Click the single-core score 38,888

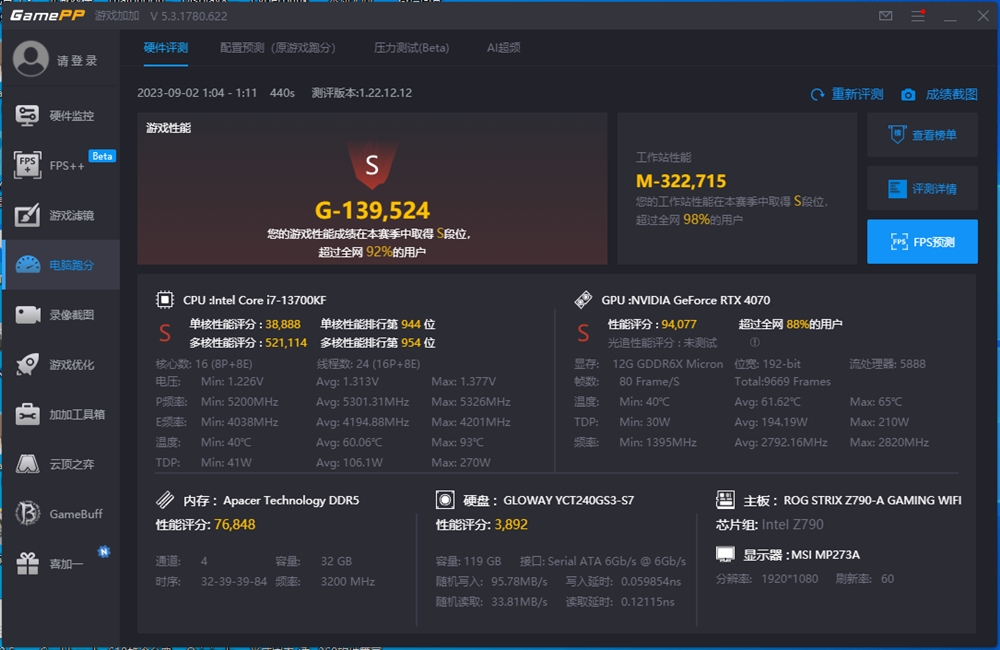283,324
